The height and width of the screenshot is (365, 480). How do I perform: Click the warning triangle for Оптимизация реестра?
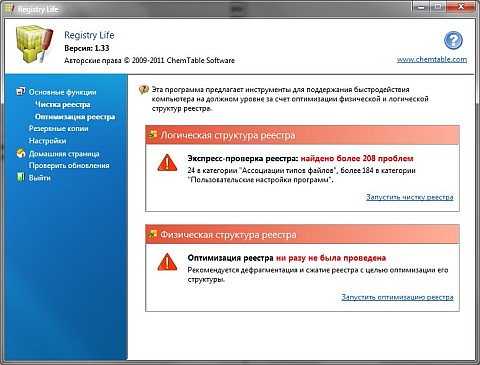[x=167, y=262]
